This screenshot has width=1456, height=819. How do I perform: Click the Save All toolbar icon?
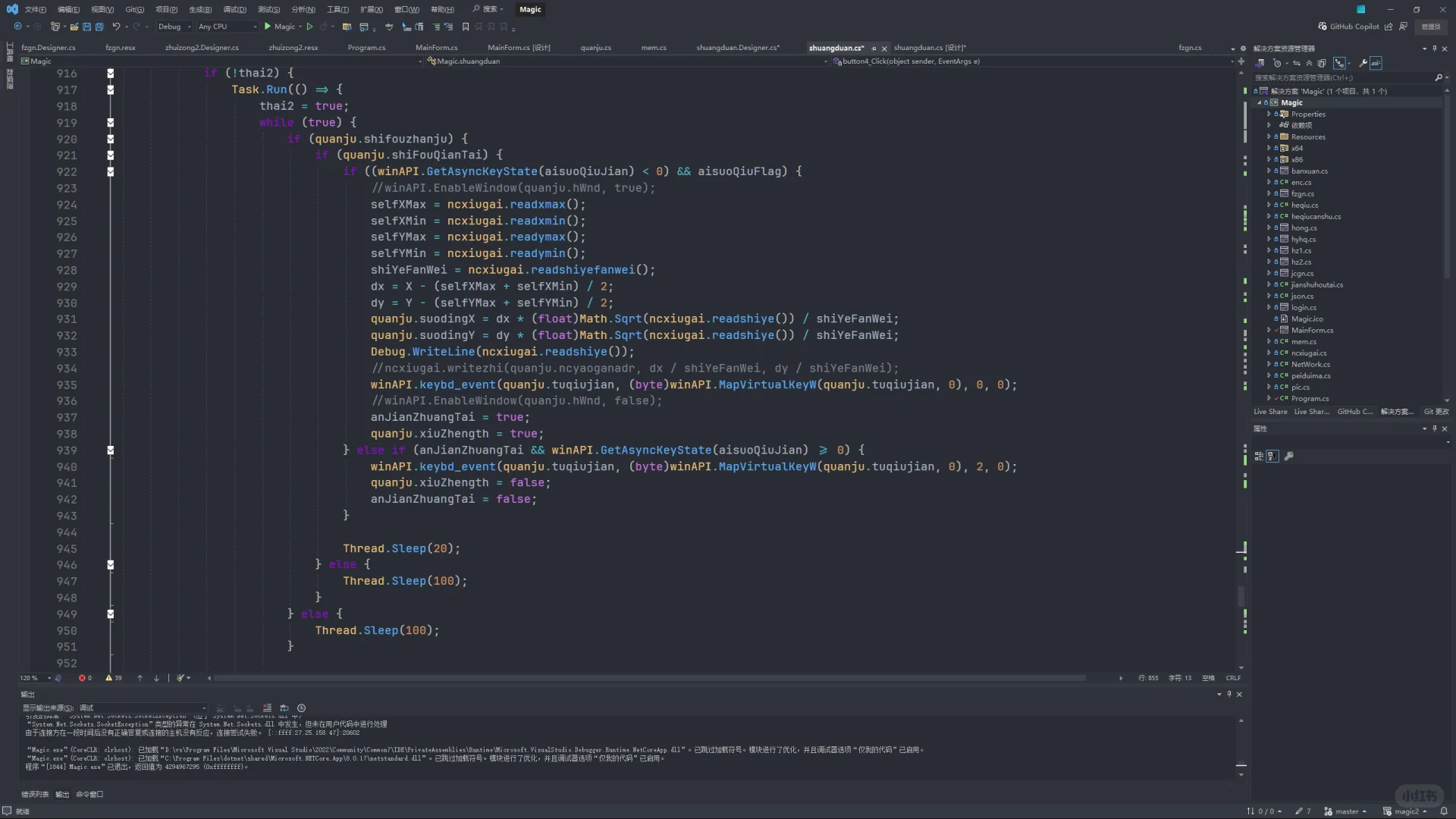tap(99, 27)
